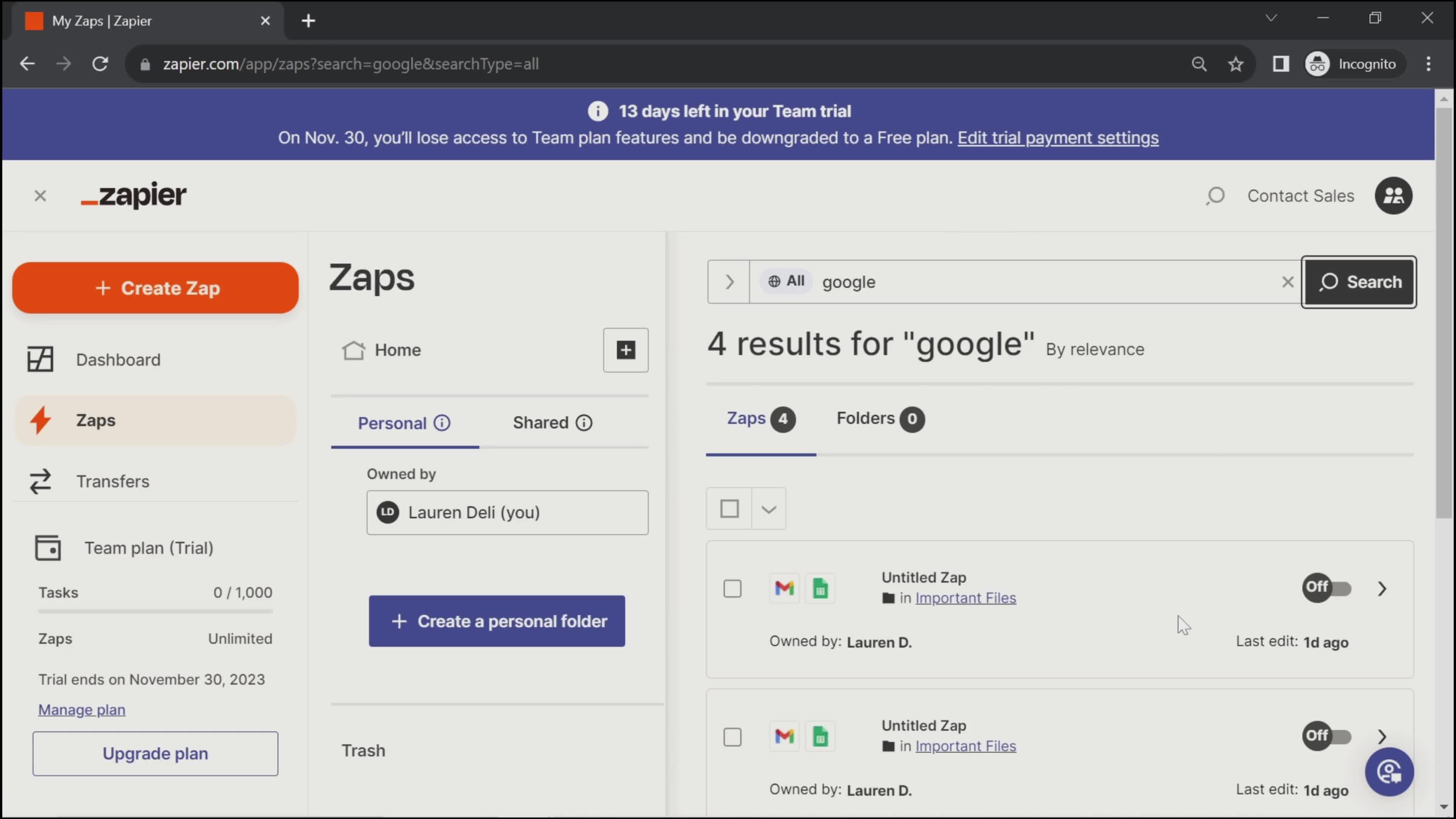Expand the search filters chevron

click(x=729, y=282)
